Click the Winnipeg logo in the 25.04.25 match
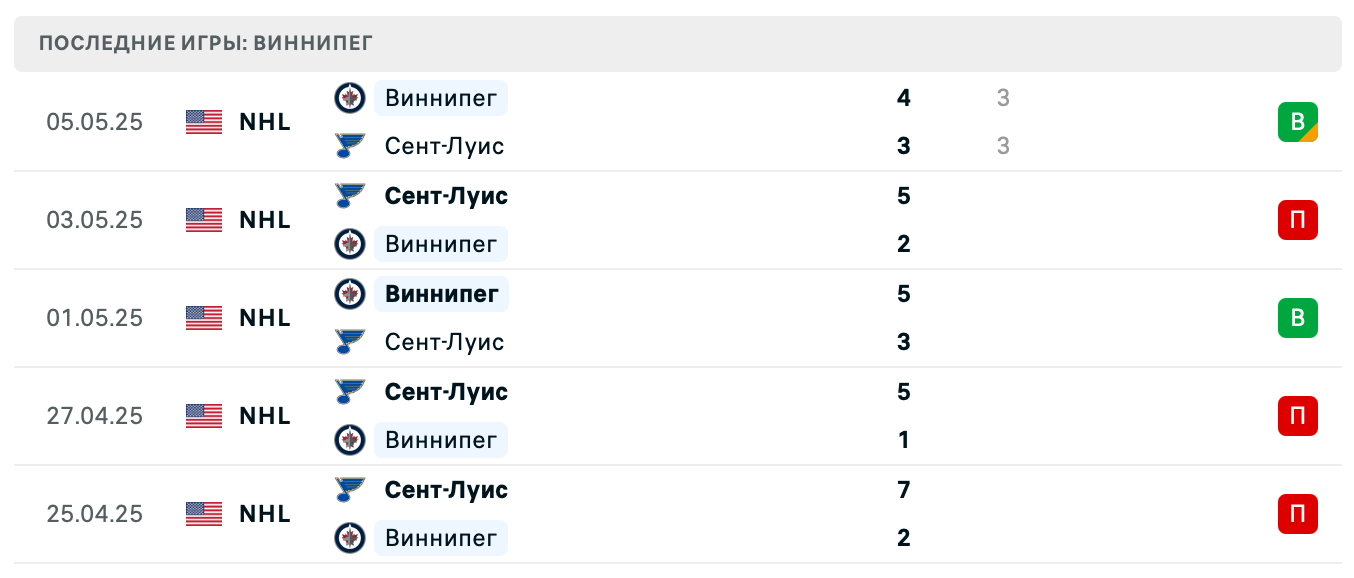This screenshot has width=1354, height=578. point(349,537)
